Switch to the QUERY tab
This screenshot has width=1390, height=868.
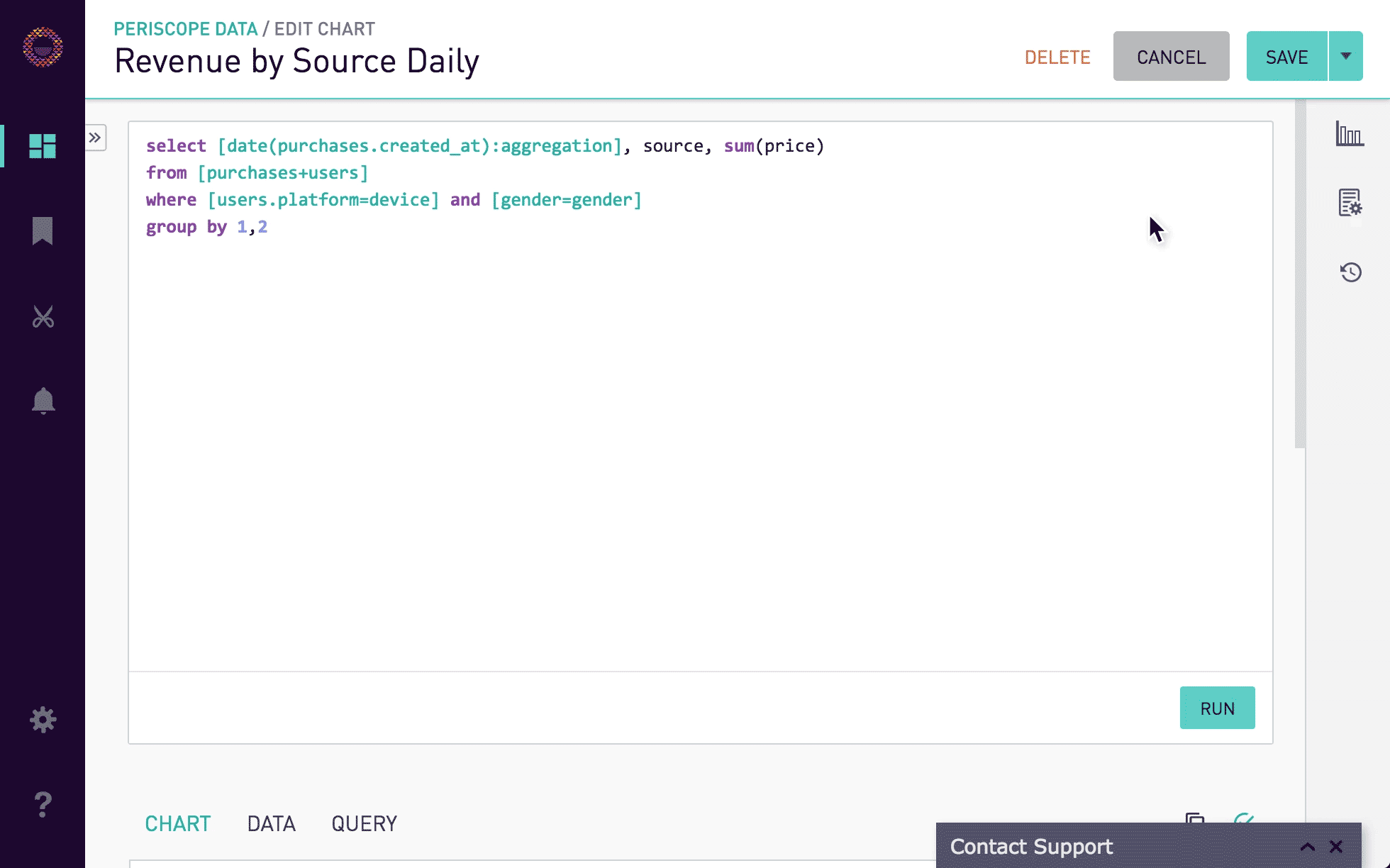pos(365,823)
